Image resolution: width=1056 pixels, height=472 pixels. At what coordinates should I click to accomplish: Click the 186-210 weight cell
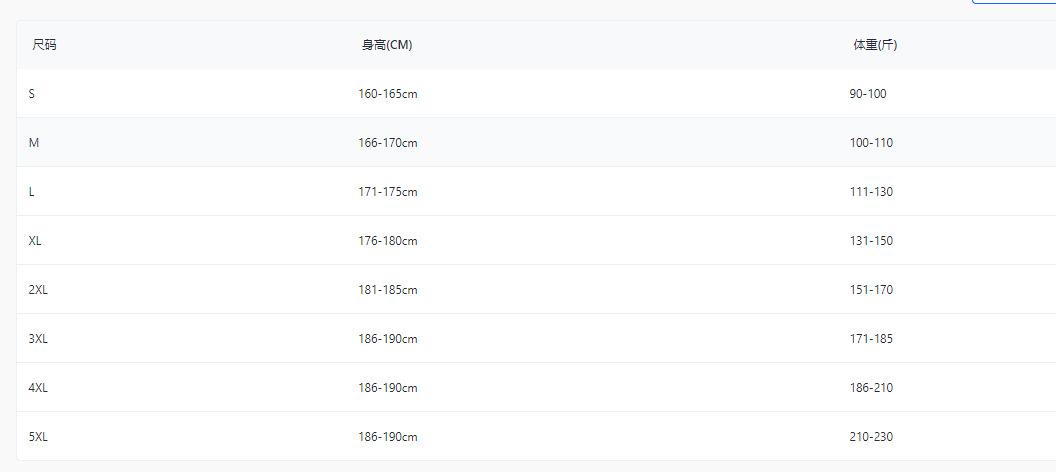[871, 388]
